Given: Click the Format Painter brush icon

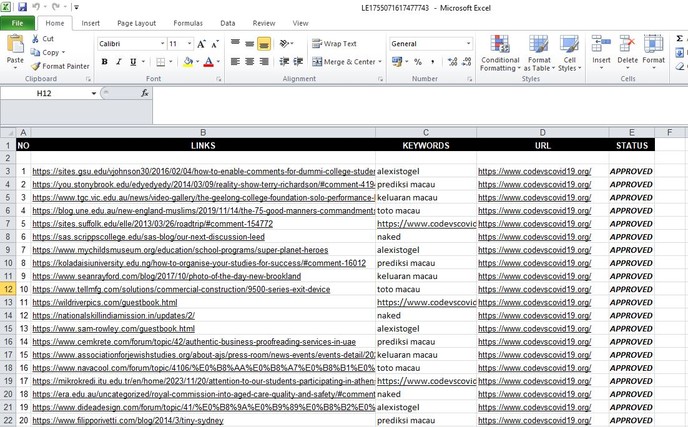Looking at the screenshot, I should pos(36,66).
